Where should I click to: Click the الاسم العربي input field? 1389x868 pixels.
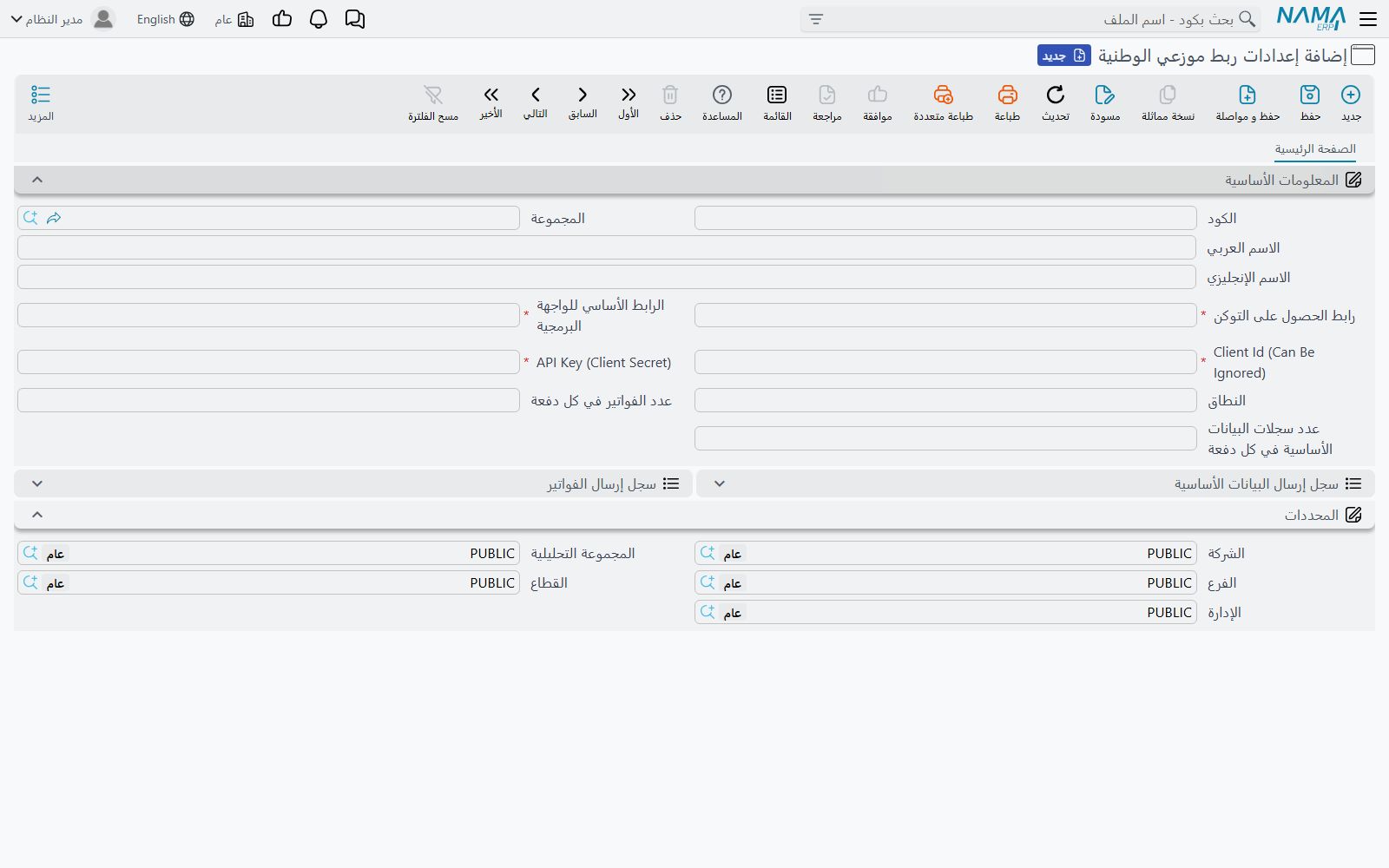pyautogui.click(x=607, y=247)
